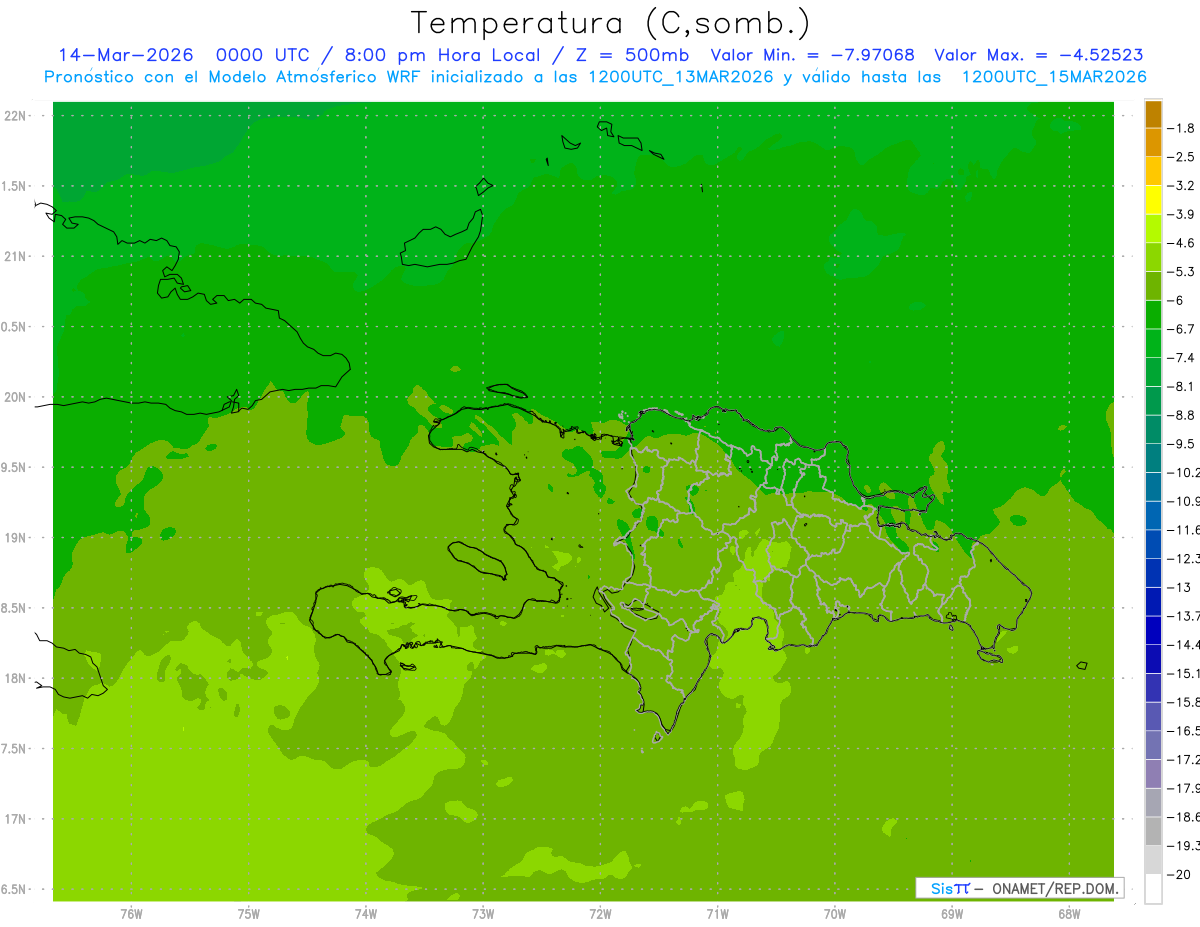This screenshot has width=1200, height=927.
Task: Click the "-10.2" colorbar label
Action: pos(1185,472)
